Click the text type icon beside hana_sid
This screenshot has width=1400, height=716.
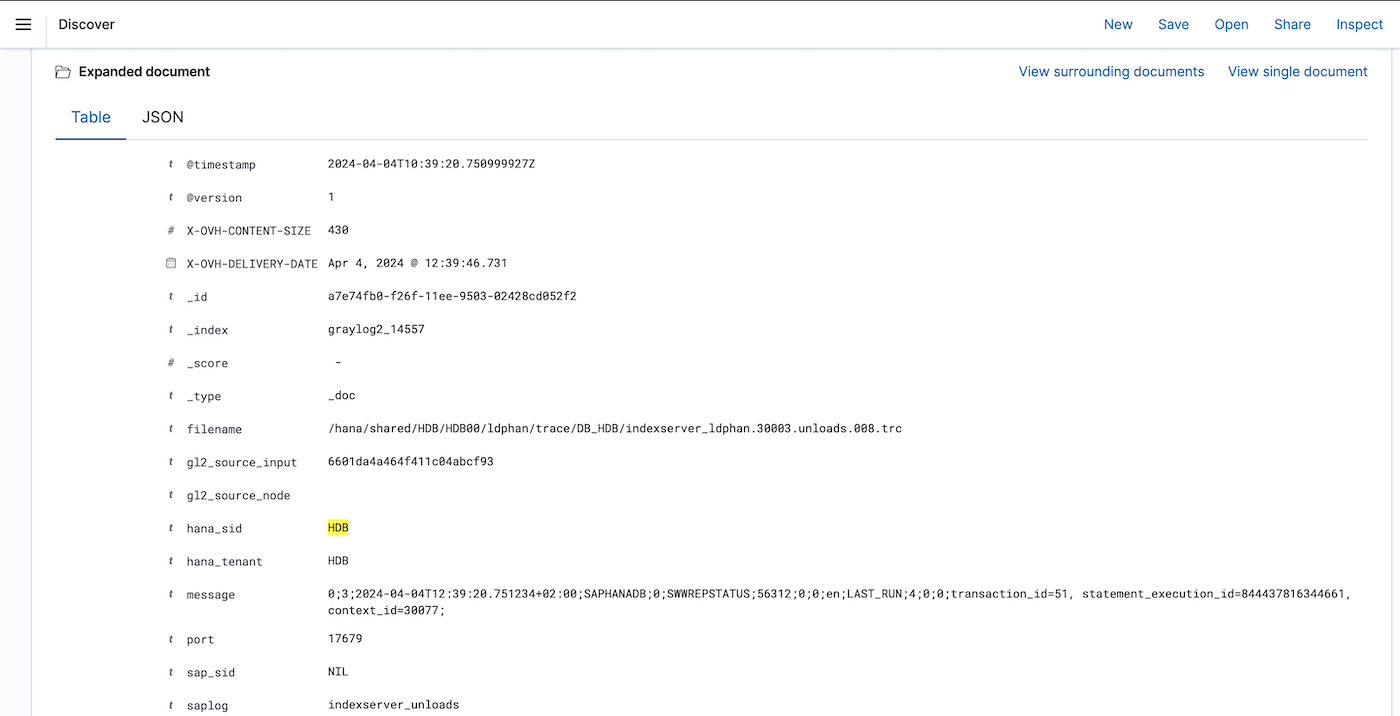171,528
